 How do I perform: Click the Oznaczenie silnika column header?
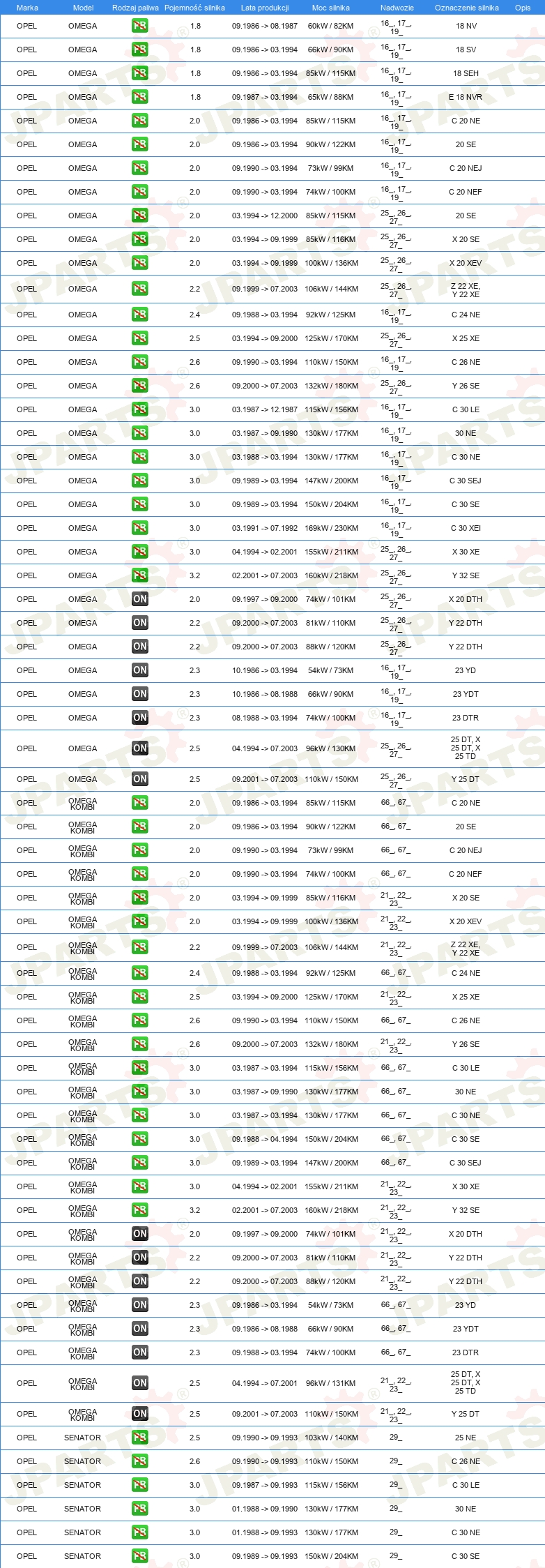467,8
